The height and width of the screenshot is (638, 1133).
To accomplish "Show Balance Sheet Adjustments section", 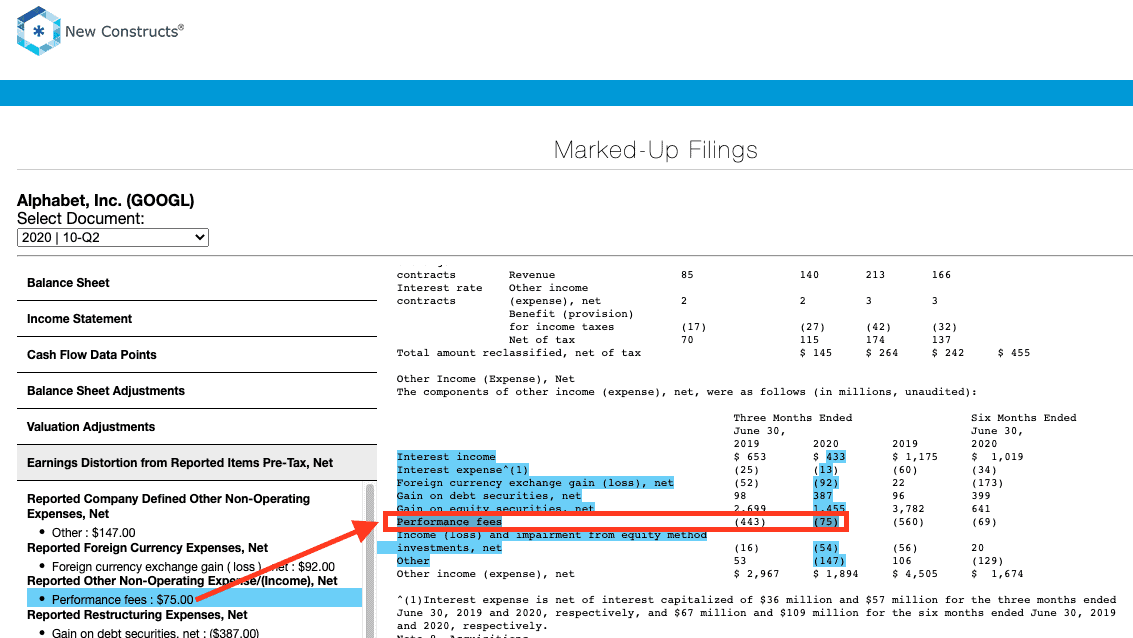I will [197, 391].
